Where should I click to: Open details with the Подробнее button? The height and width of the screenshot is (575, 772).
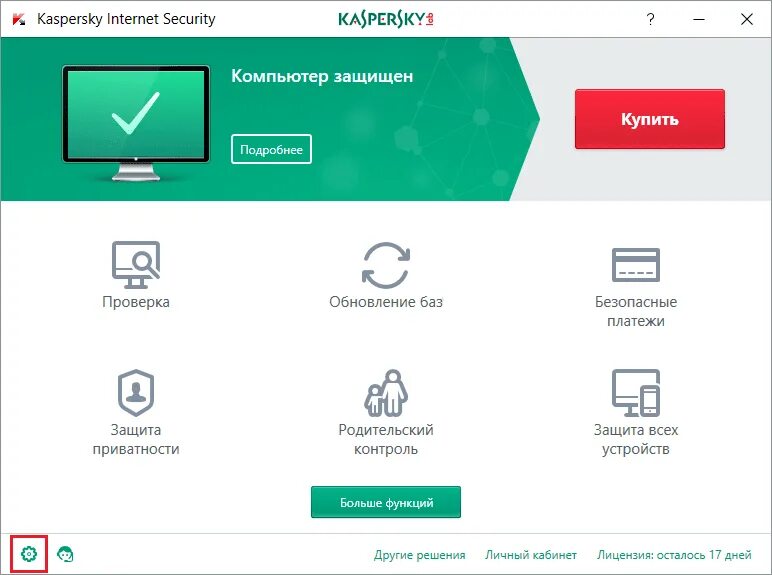[271, 149]
